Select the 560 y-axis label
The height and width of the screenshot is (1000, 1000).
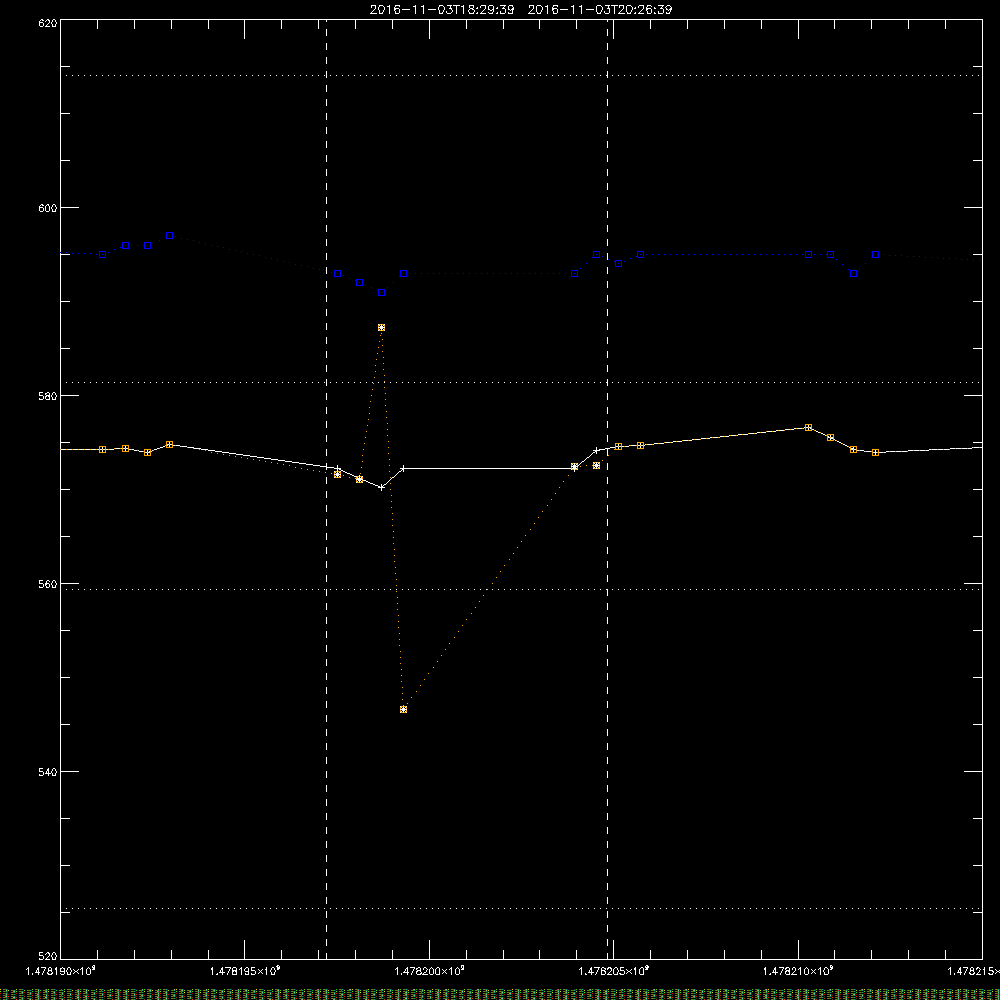point(48,584)
